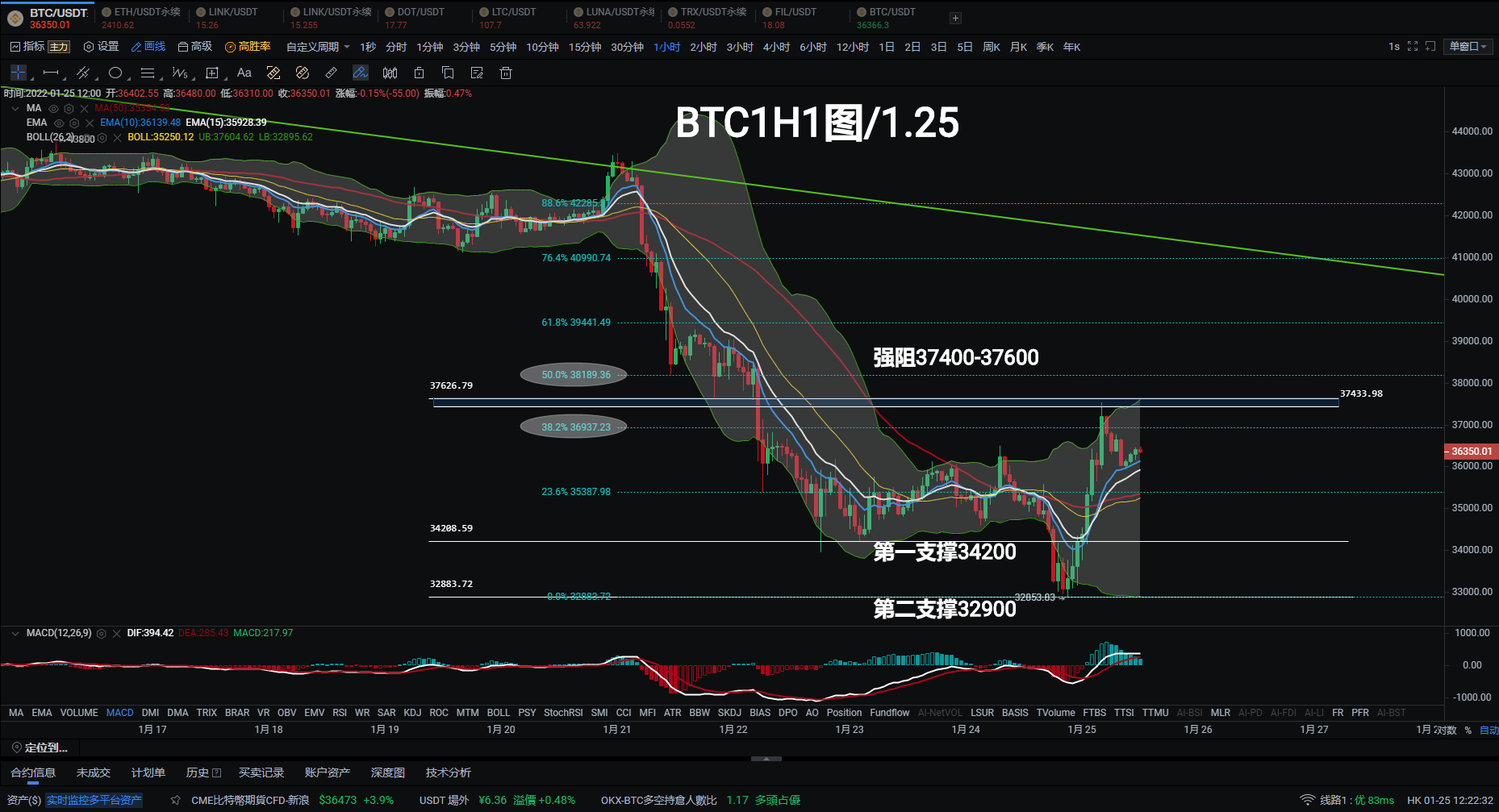The width and height of the screenshot is (1499, 812).
Task: Select the Elliott wave W5 tool
Action: point(179,73)
